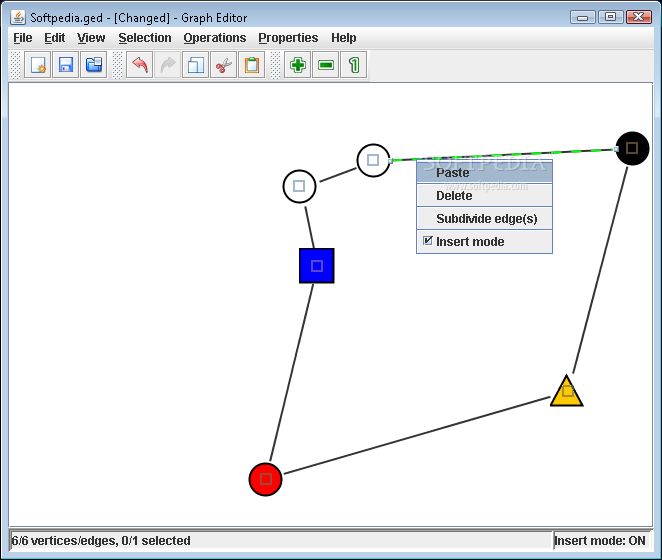Select the black circle vertex
Screen dimensions: 662x560
coord(632,148)
